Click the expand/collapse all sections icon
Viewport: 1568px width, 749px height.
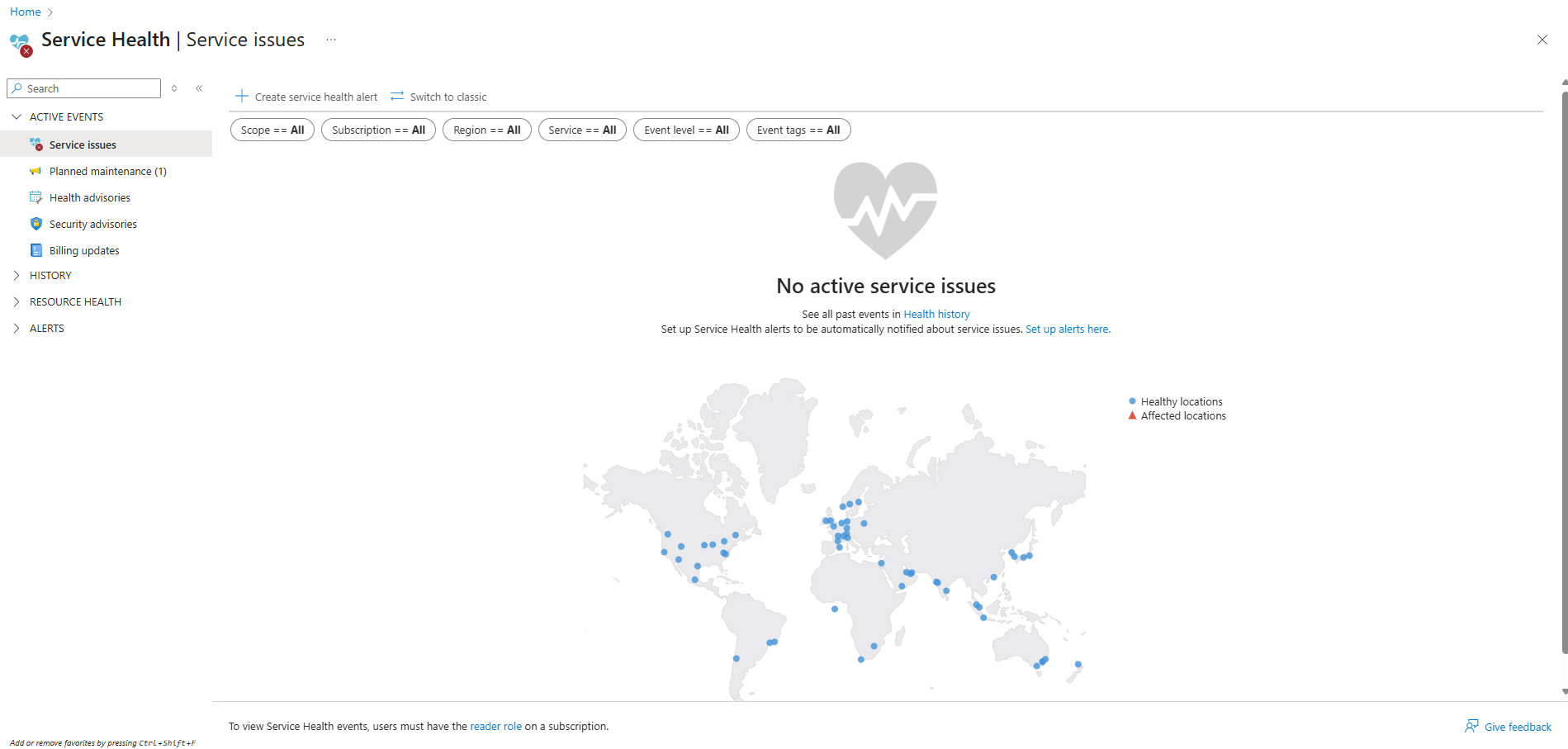pos(174,88)
